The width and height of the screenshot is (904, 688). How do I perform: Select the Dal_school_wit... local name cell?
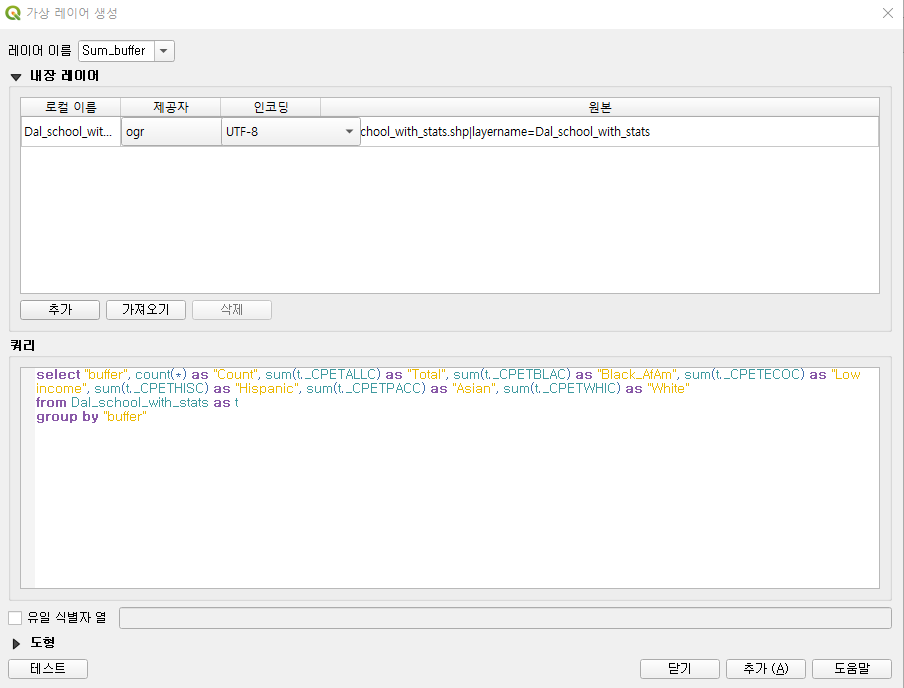tap(70, 131)
